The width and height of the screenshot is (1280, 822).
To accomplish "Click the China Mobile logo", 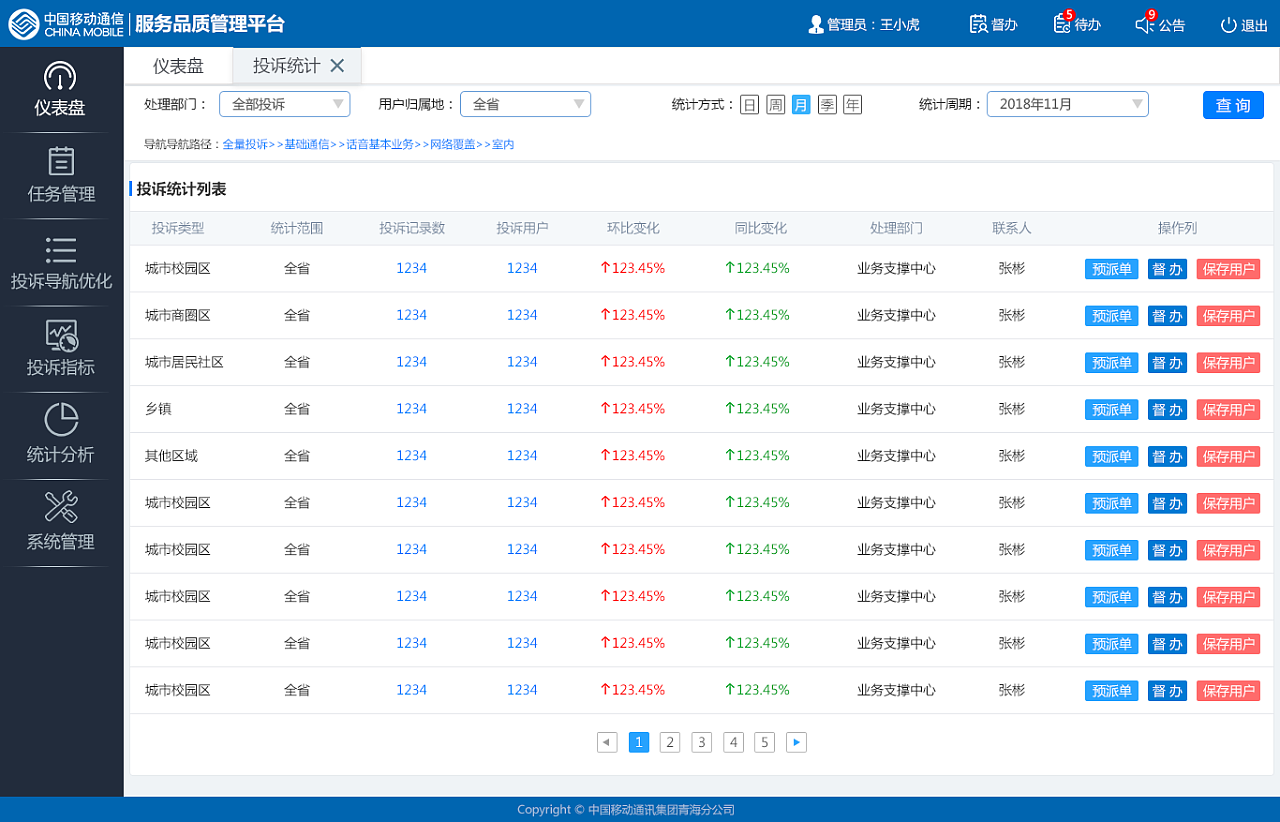I will 66,24.
